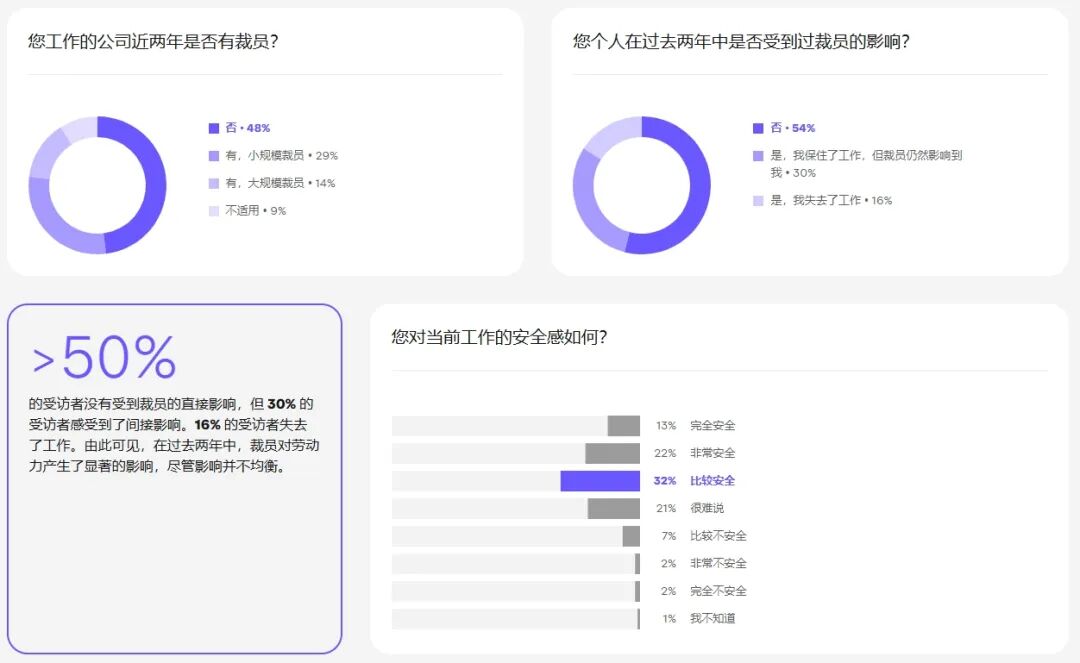Click the swatch beside 有，小规模裁员 29%
This screenshot has width=1080, height=663.
[214, 156]
